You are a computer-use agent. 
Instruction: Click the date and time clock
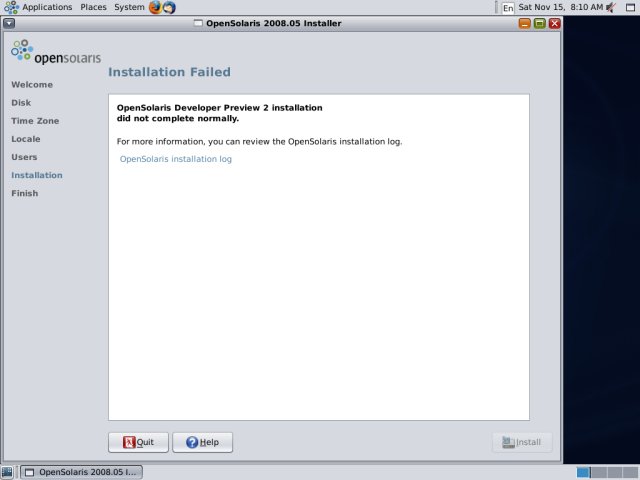tap(560, 7)
